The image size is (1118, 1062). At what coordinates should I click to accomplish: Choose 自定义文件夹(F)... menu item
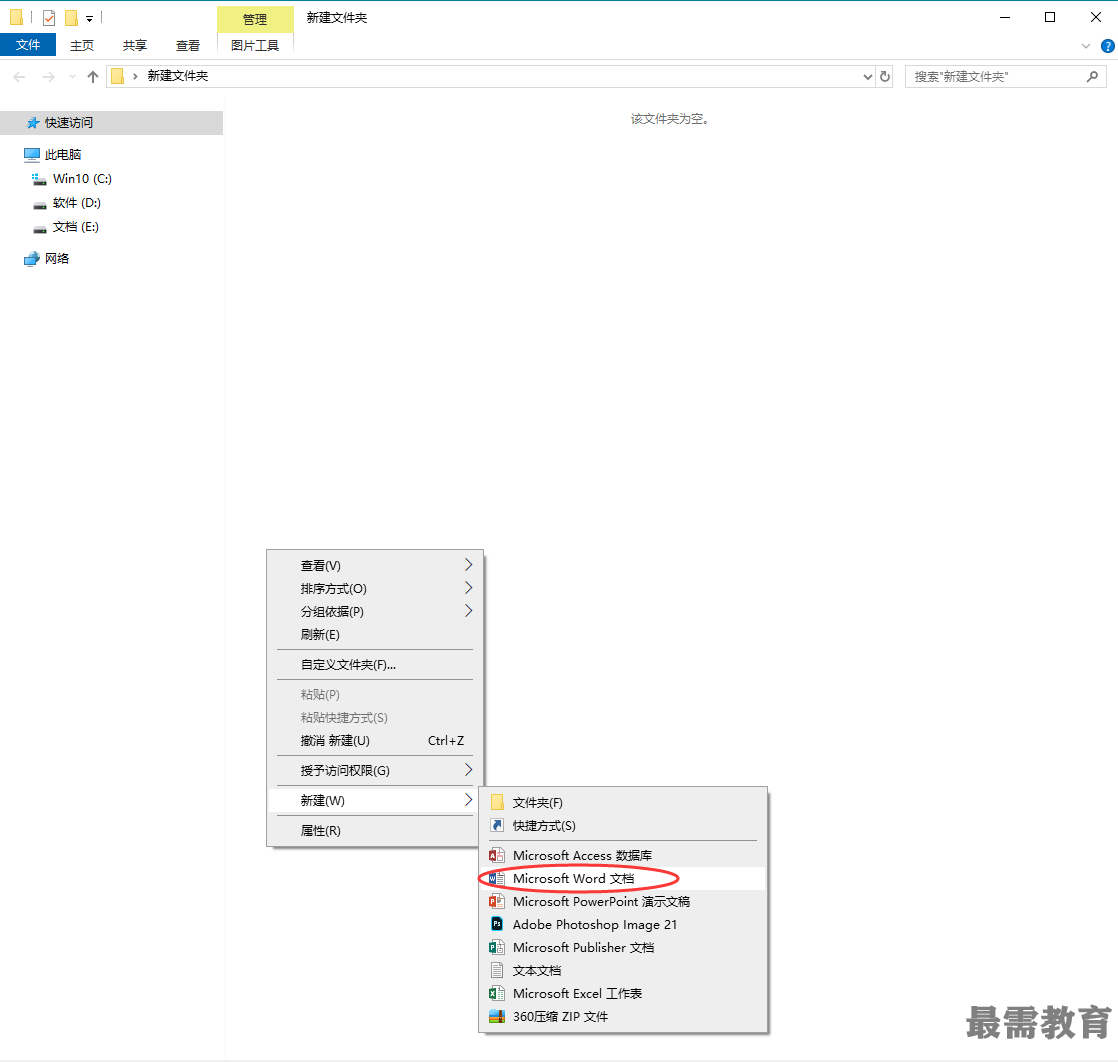pyautogui.click(x=374, y=664)
